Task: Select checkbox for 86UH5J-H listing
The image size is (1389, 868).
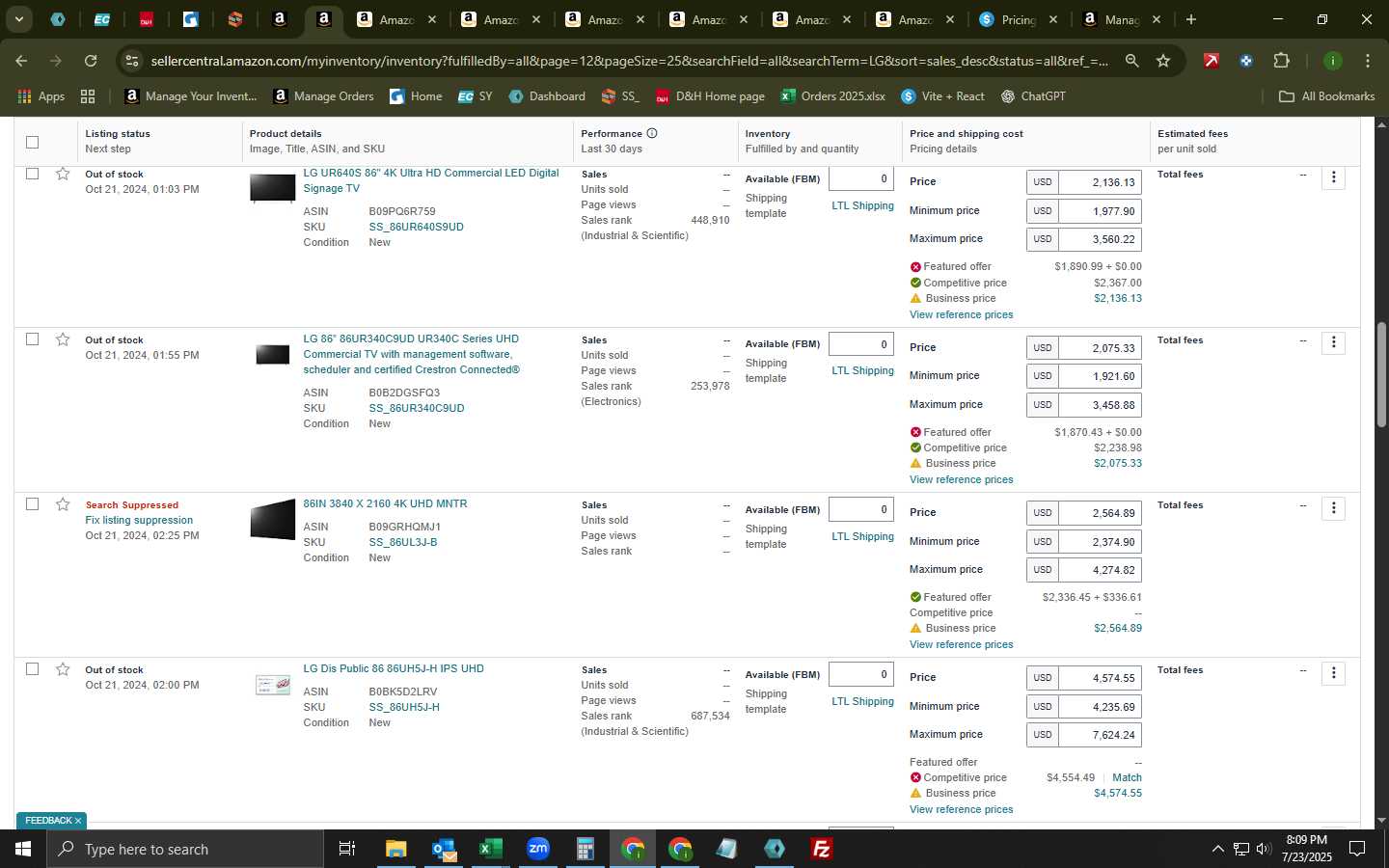Action: 32,669
